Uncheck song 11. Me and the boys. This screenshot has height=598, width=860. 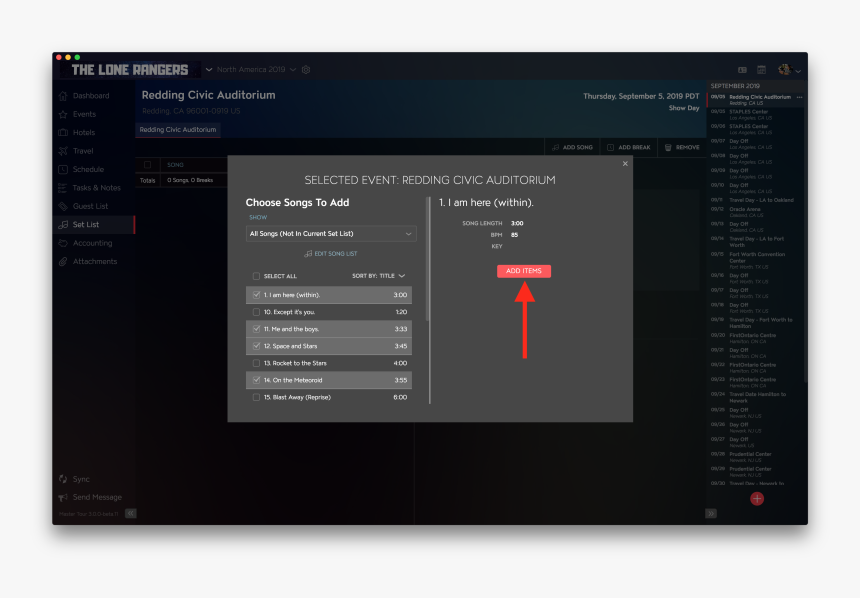[256, 329]
